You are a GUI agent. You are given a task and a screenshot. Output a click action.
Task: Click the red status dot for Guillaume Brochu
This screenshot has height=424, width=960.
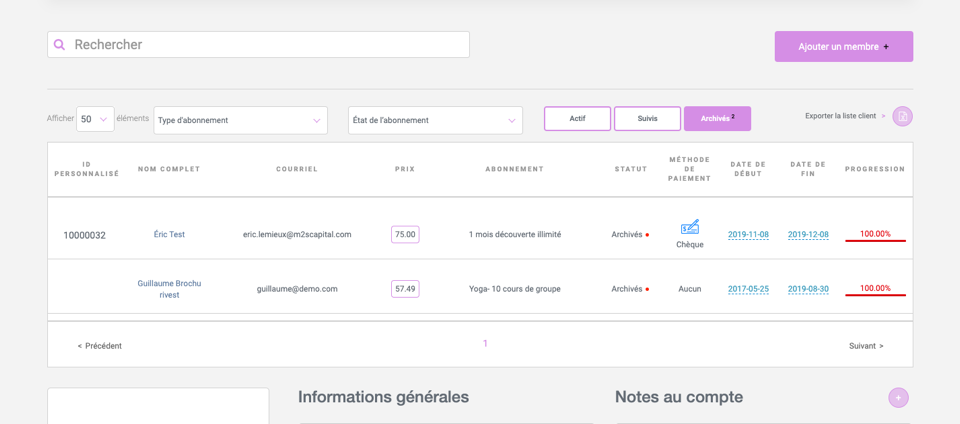(x=647, y=289)
